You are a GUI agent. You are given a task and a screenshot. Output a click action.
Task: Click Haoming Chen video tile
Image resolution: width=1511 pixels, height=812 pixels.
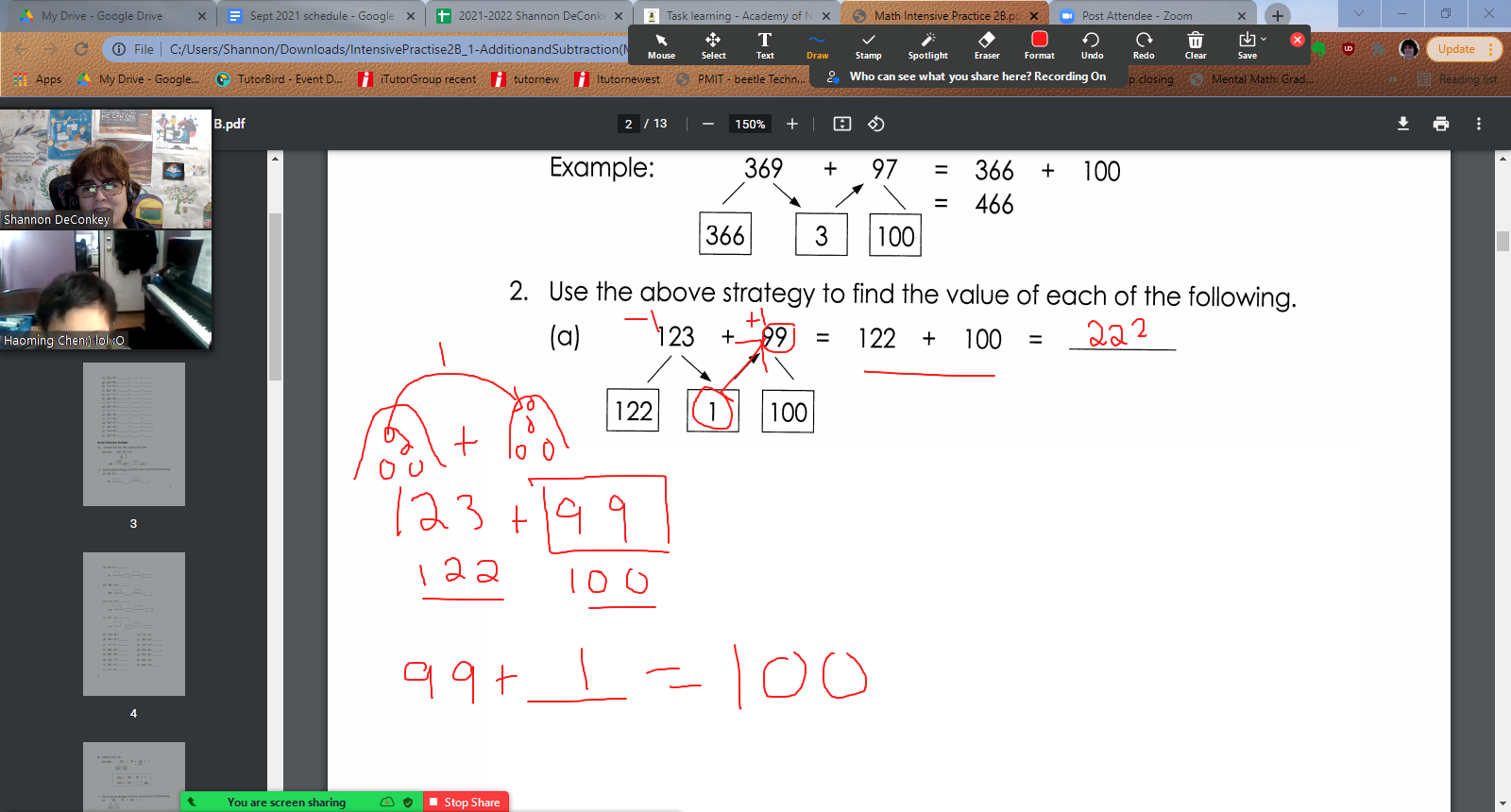[106, 290]
